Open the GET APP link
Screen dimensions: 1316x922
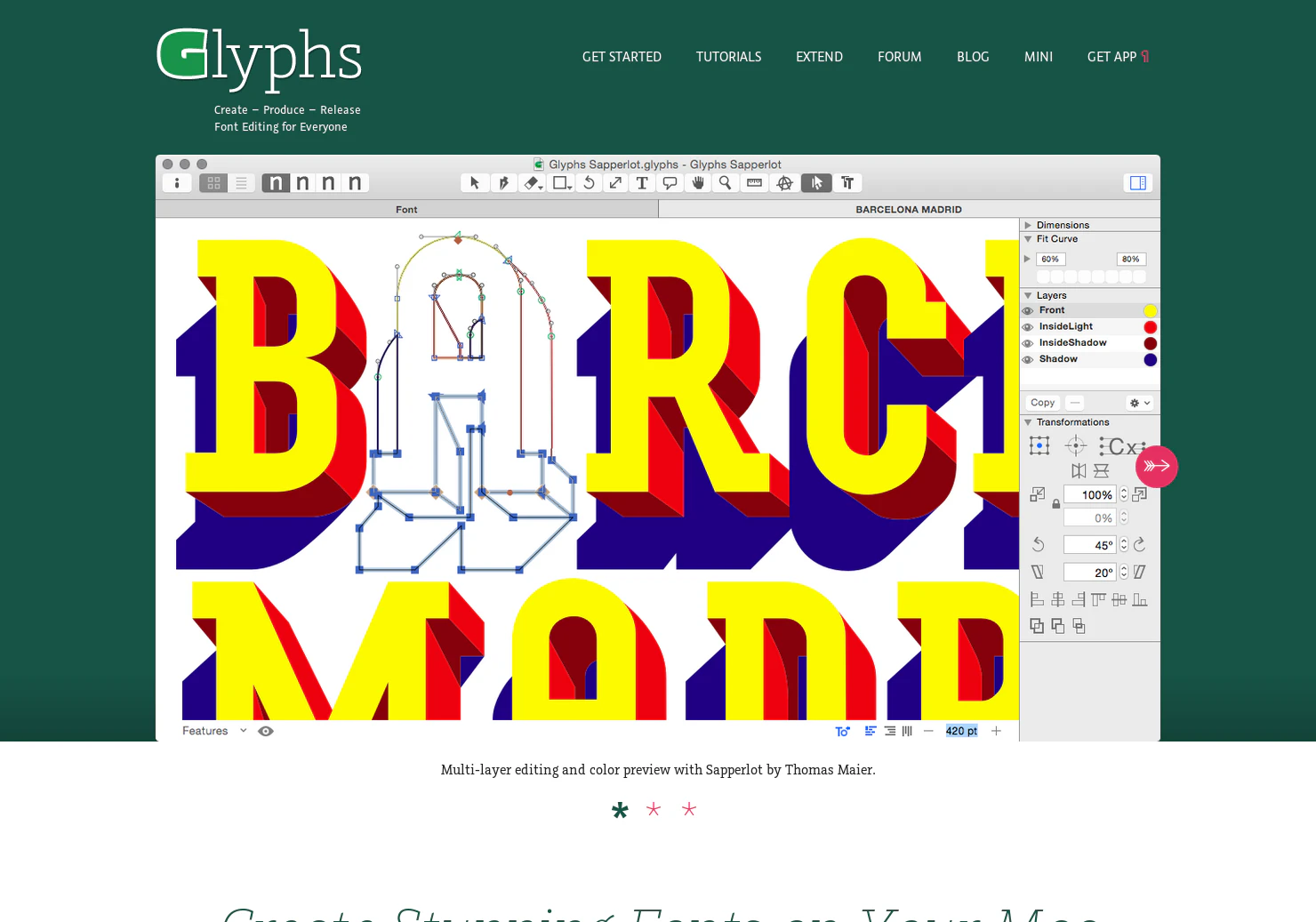[x=1112, y=56]
